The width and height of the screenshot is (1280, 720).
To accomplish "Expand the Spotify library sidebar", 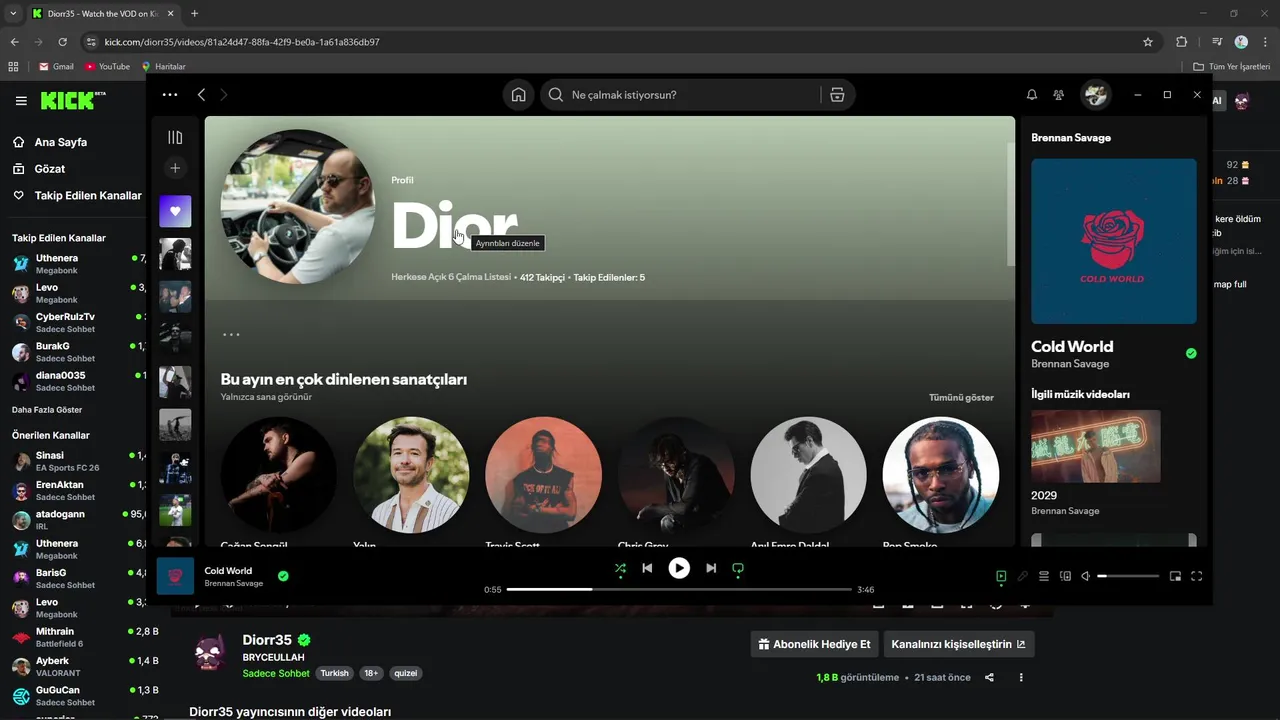I will point(175,138).
